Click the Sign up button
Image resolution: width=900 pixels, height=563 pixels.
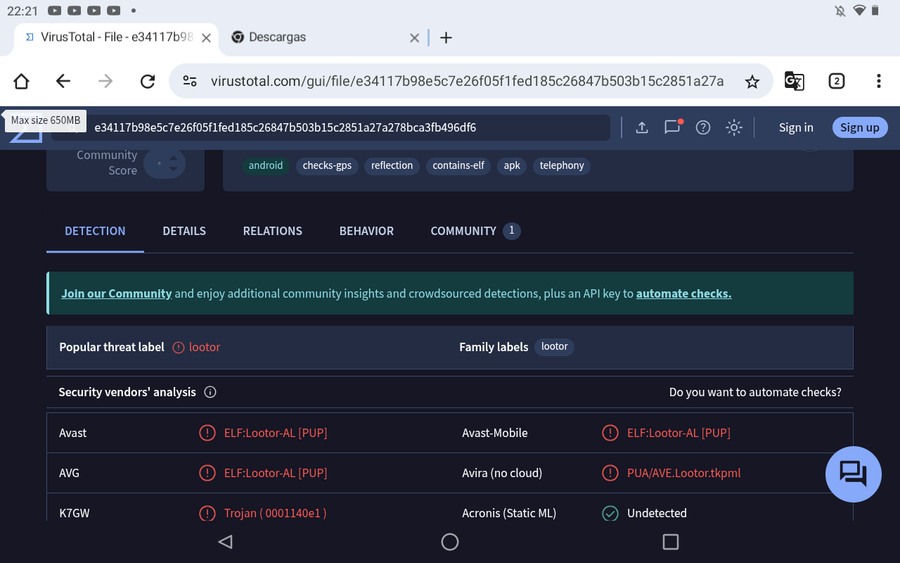pos(859,127)
